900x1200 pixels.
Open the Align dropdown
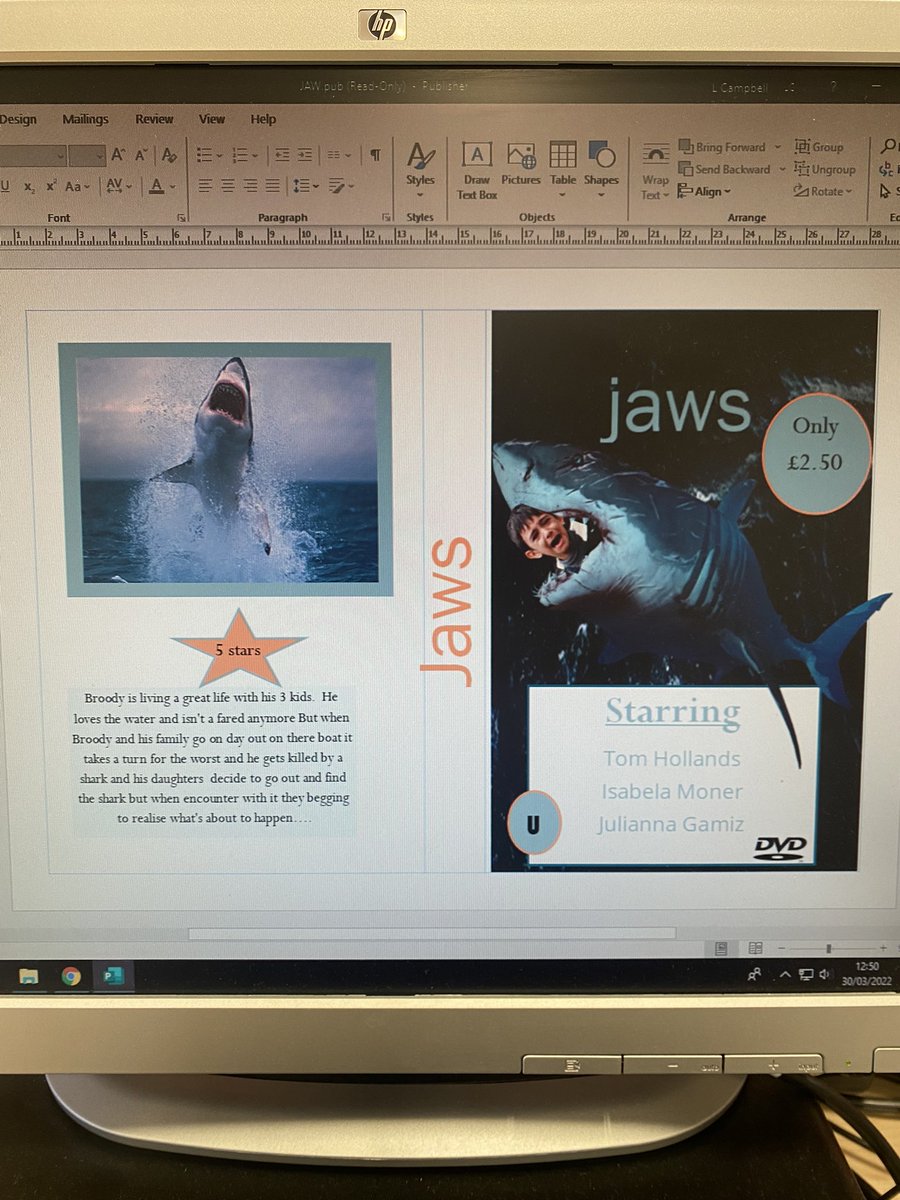click(705, 191)
